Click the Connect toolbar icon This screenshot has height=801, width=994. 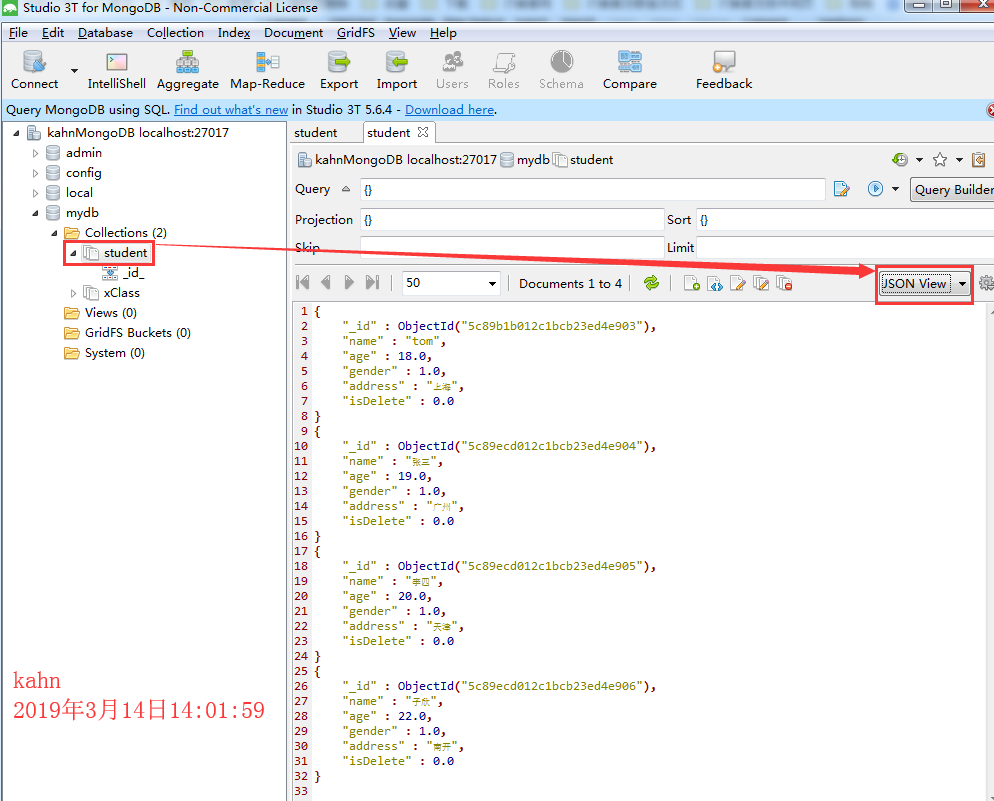34,62
